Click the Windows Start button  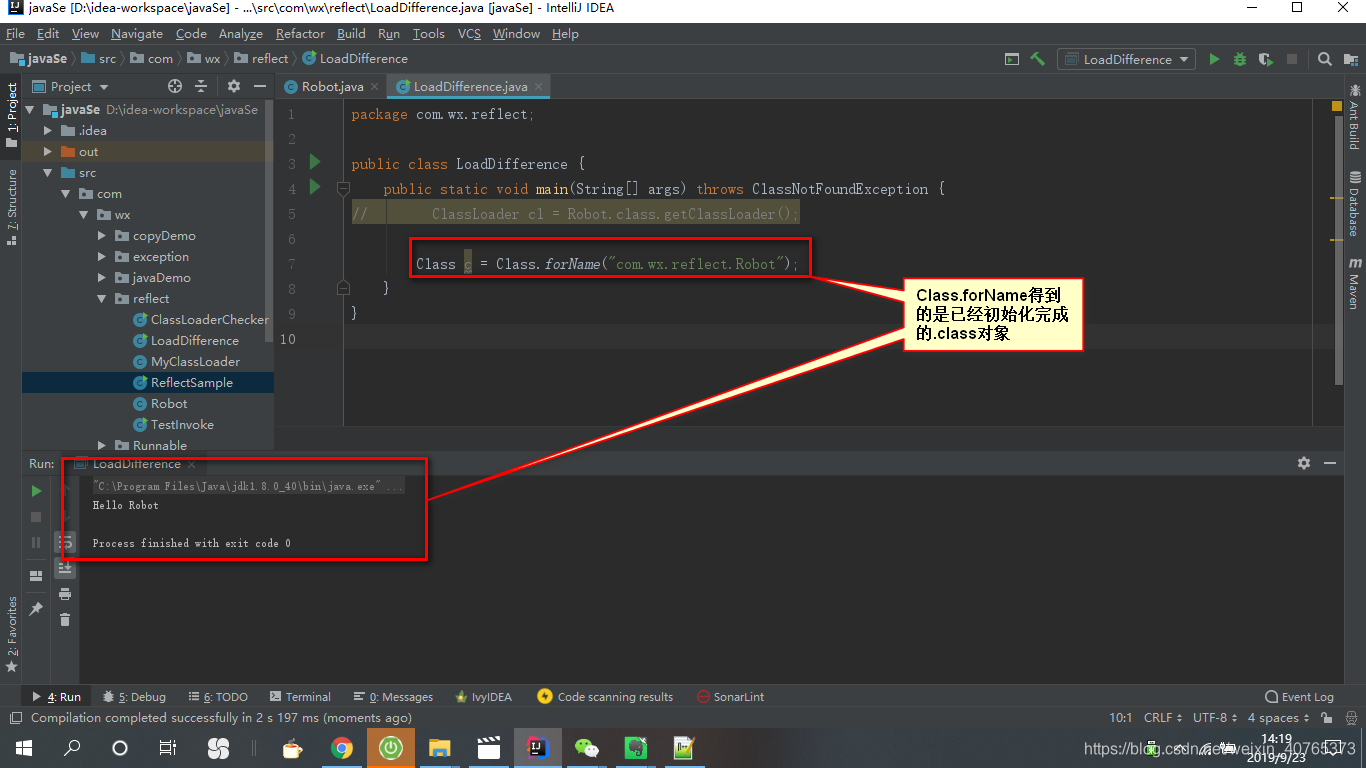coord(24,748)
